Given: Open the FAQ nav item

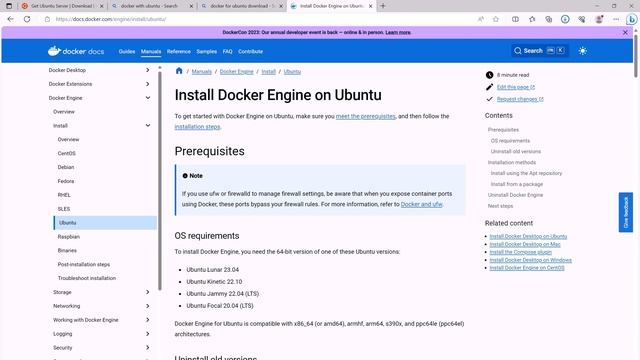Looking at the screenshot, I should pos(228,51).
